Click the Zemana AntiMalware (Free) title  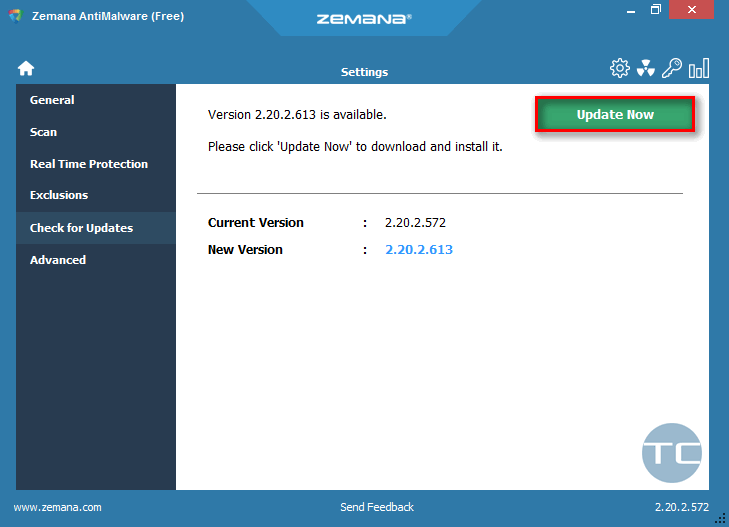point(108,16)
